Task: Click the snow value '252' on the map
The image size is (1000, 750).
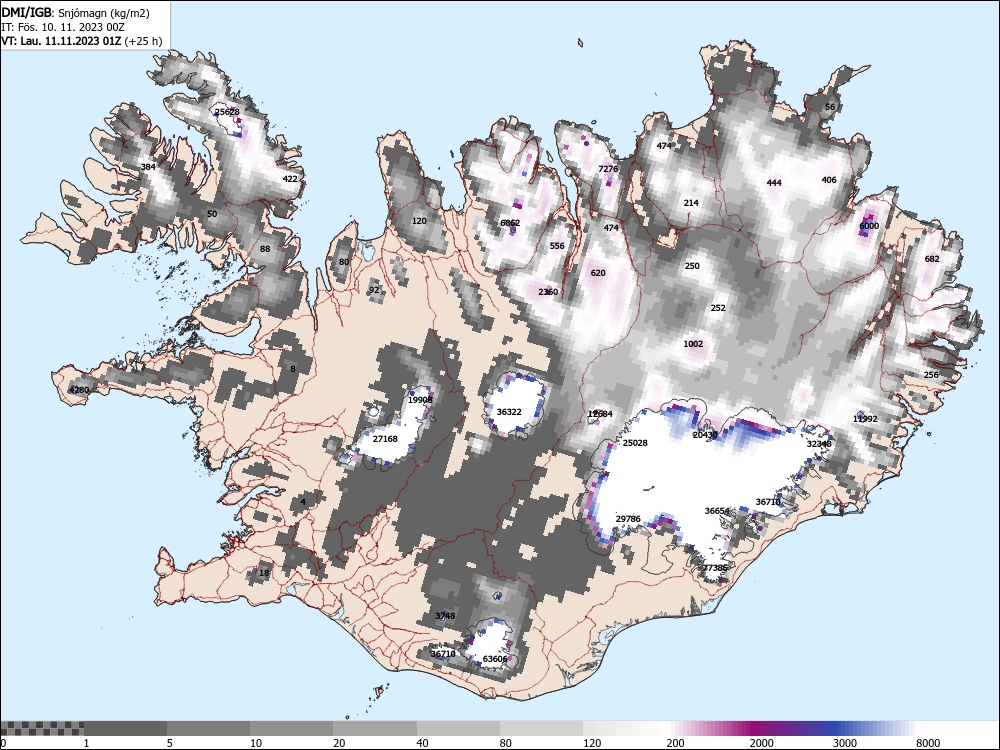Action: tap(718, 307)
